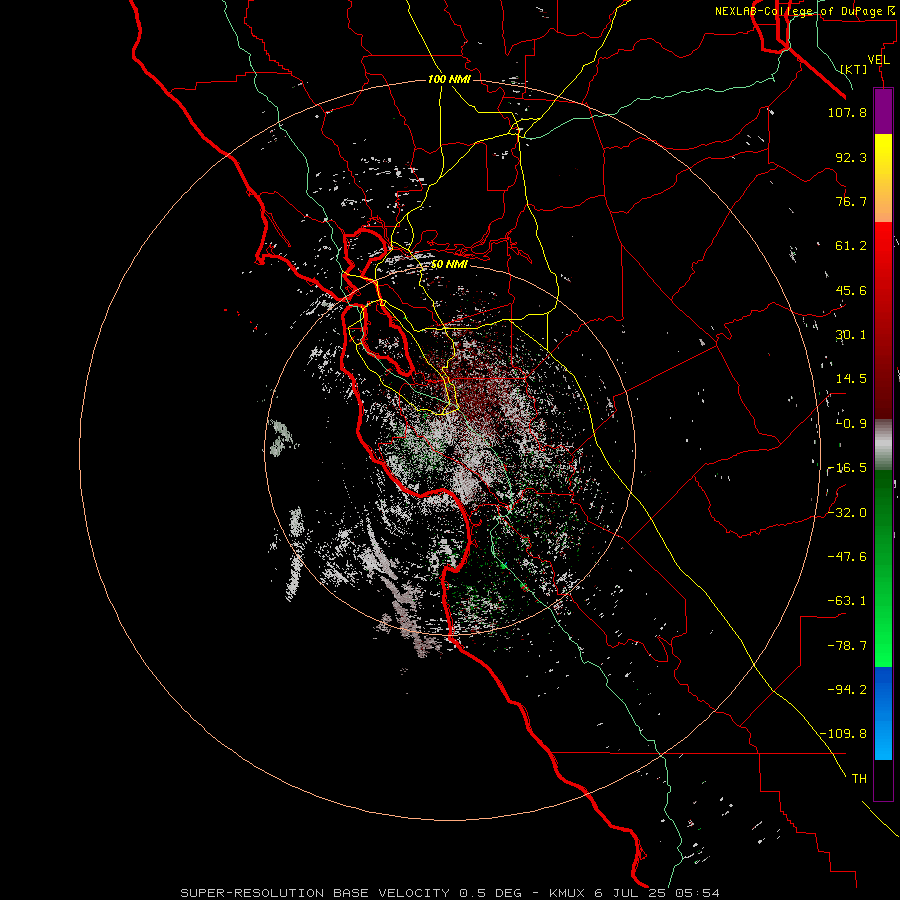The width and height of the screenshot is (900, 900).
Task: Click the -32.0 legend value
Action: point(847,513)
